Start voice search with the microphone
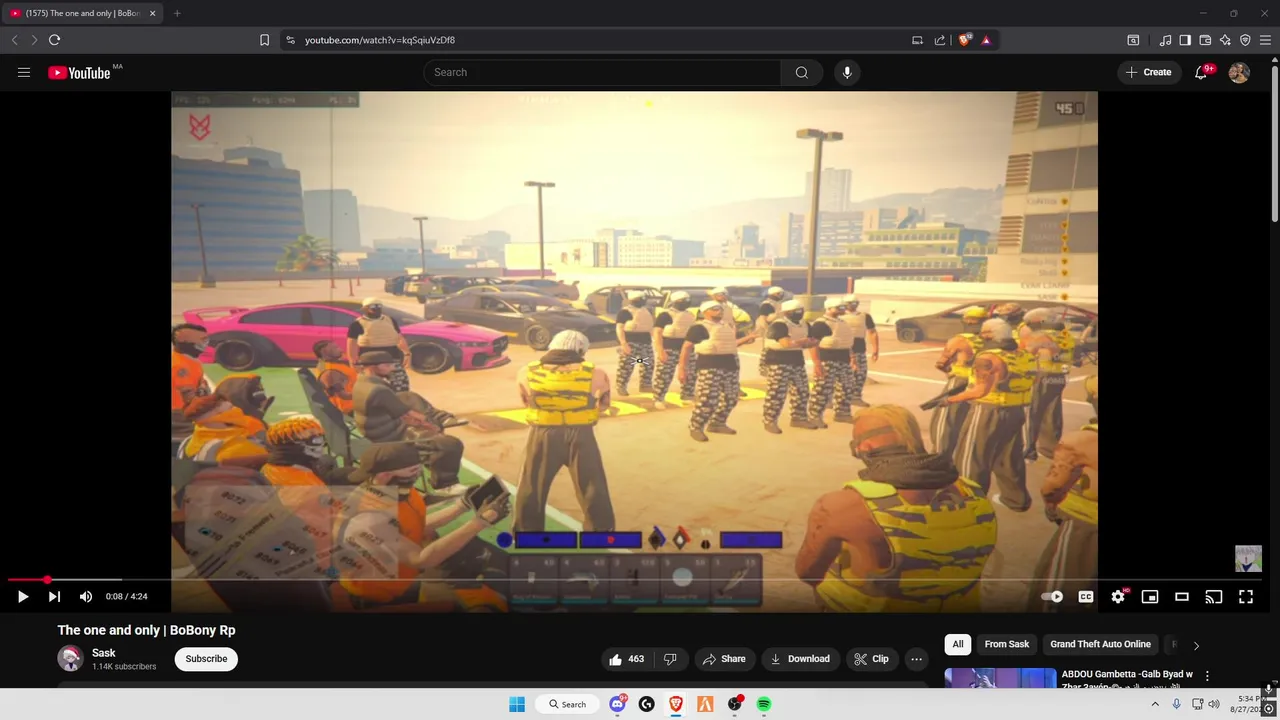 (x=847, y=72)
